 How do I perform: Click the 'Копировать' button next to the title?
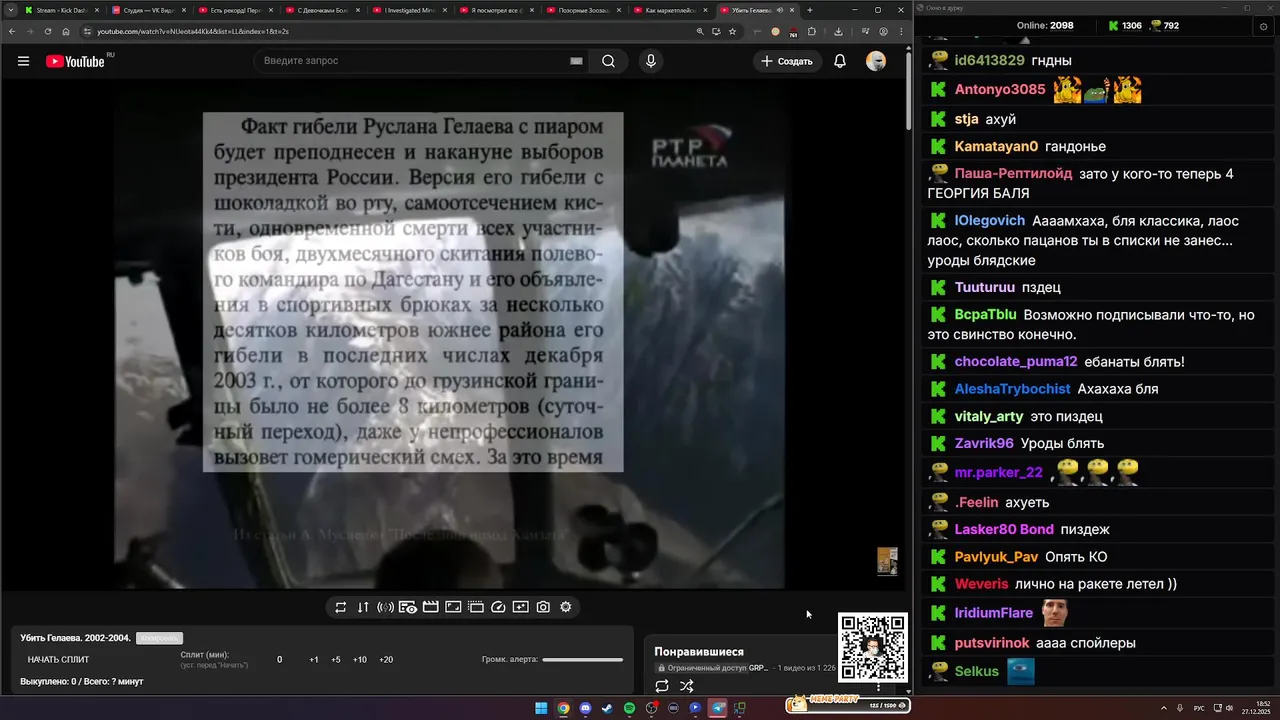159,638
